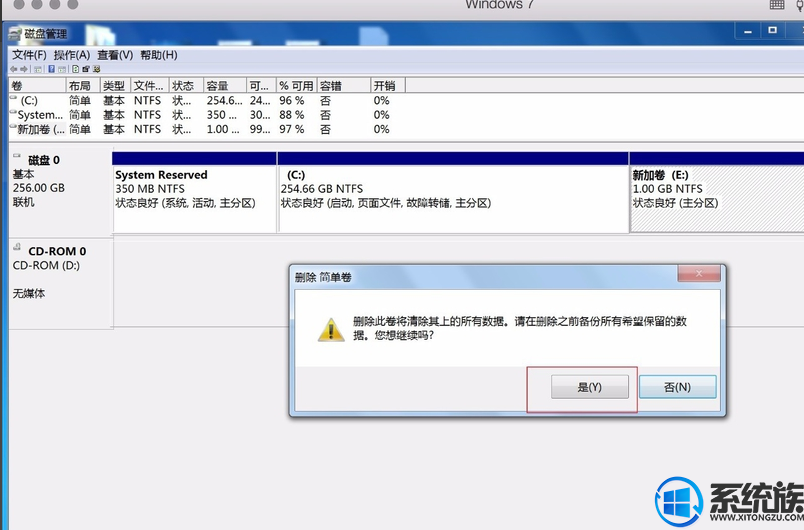This screenshot has height=530, width=804.
Task: Select the (C:) volume row name
Action: [29, 100]
